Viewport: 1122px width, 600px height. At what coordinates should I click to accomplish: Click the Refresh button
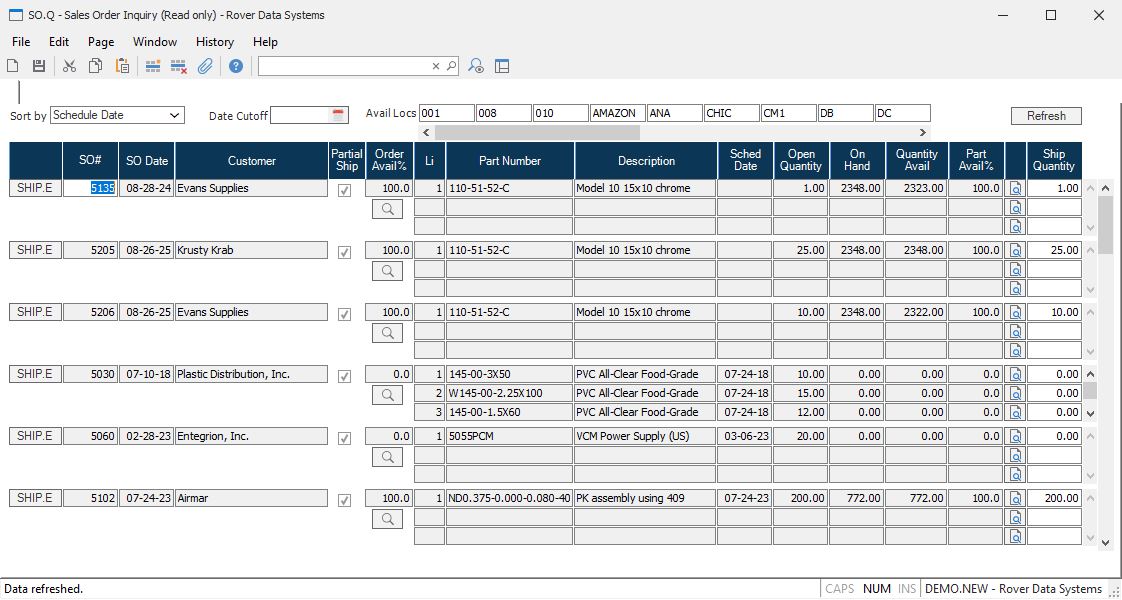pyautogui.click(x=1046, y=116)
